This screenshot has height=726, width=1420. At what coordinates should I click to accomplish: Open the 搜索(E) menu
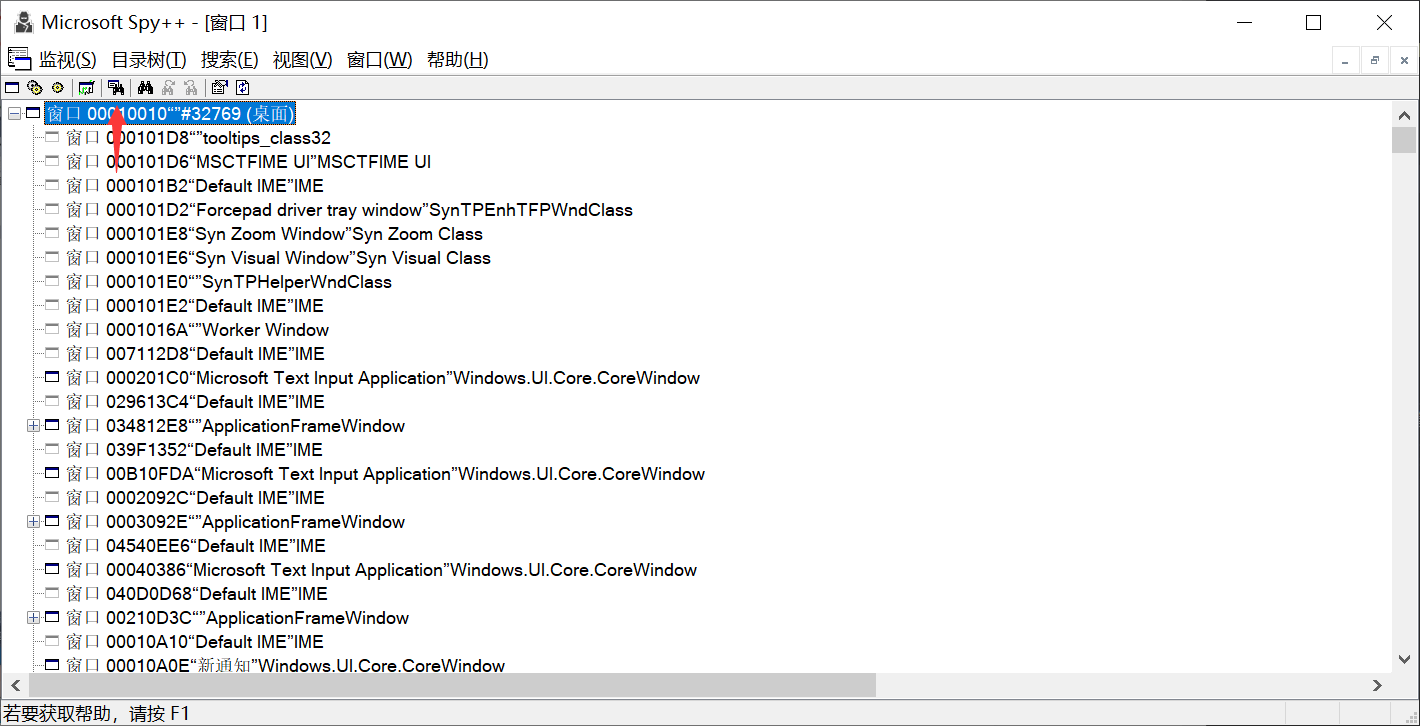tap(230, 60)
